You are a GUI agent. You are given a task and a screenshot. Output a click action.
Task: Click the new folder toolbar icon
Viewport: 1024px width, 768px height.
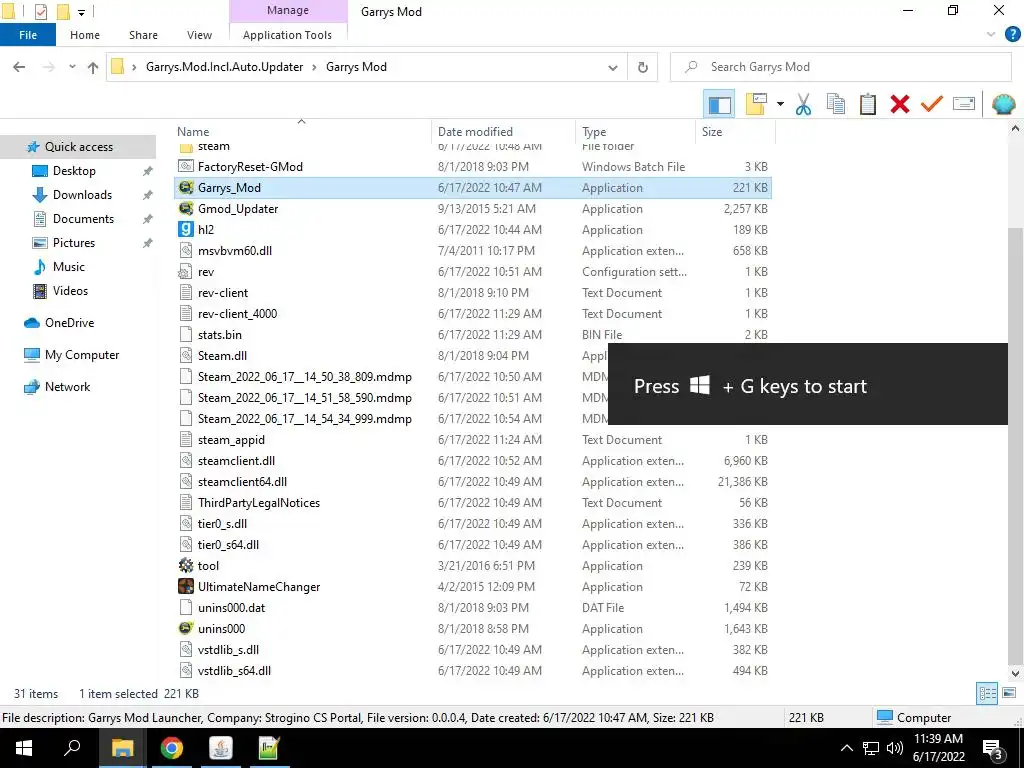(756, 104)
